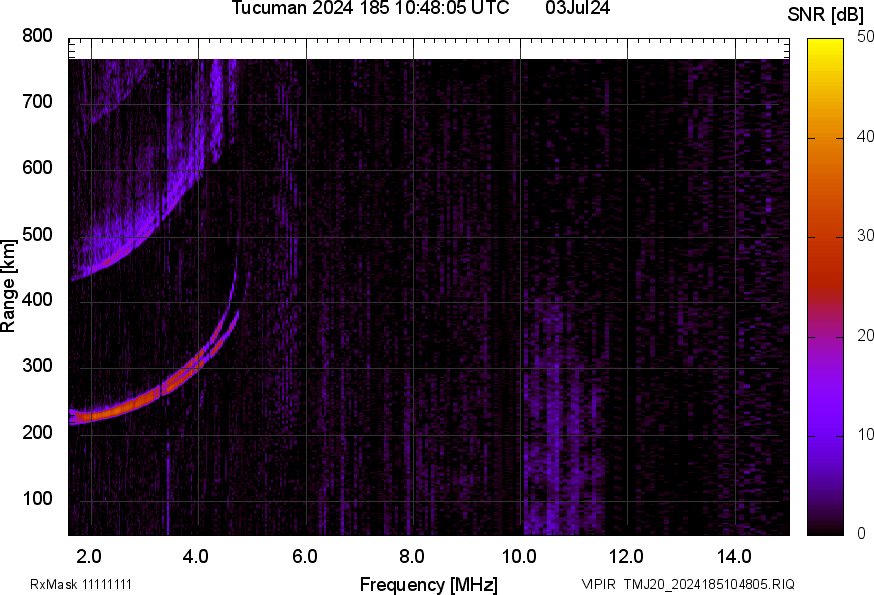Click the "Frequency [MHz]" axis label
The height and width of the screenshot is (595, 874).
429,585
